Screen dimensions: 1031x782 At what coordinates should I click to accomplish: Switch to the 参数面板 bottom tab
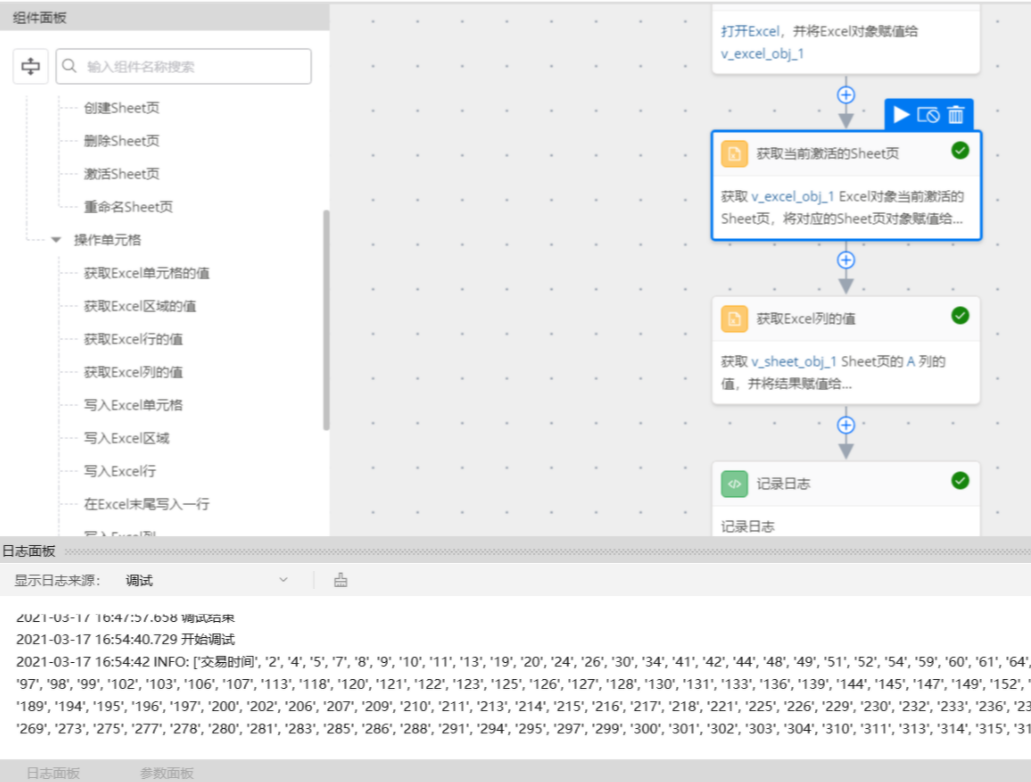167,773
